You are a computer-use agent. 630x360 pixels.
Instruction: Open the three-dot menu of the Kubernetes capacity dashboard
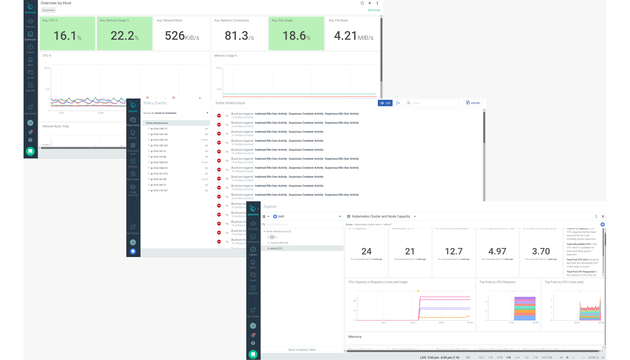[x=596, y=217]
